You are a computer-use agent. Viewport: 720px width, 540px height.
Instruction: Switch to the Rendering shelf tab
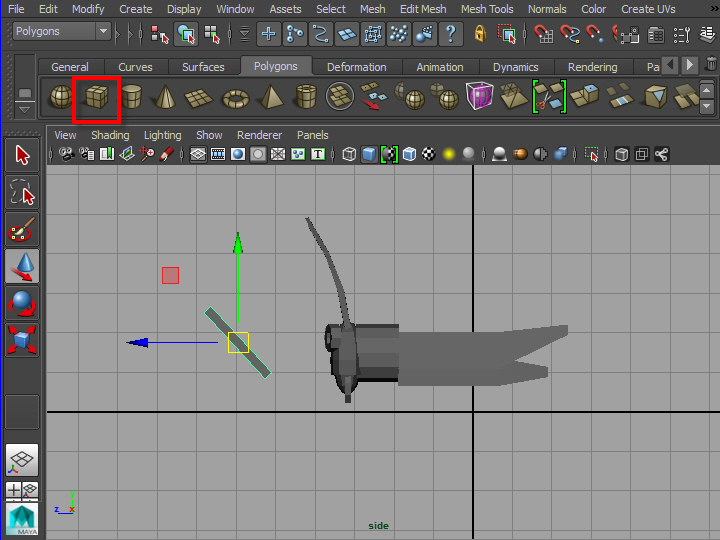(x=592, y=67)
